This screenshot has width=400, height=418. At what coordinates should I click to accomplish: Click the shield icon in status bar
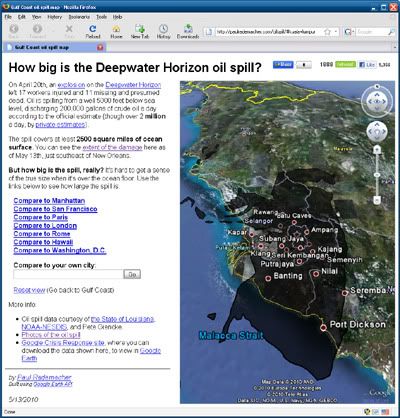tap(367, 412)
